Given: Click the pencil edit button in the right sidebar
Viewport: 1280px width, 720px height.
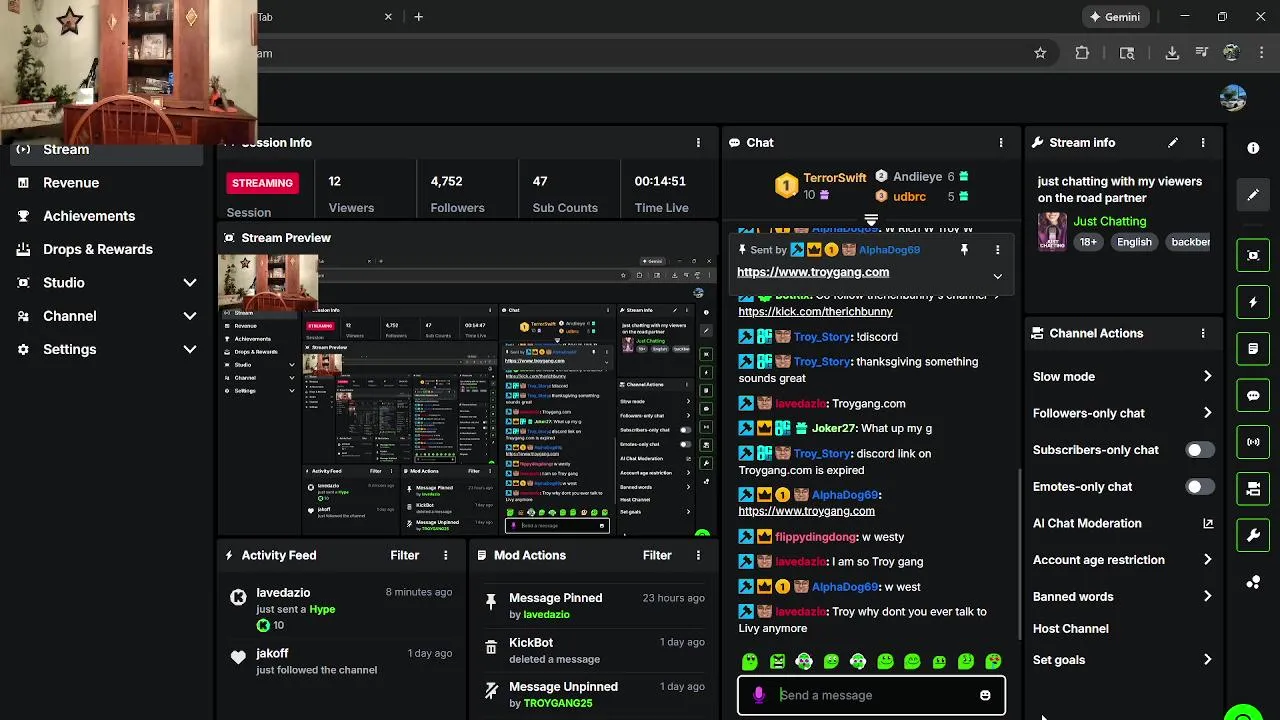Looking at the screenshot, I should (1253, 195).
